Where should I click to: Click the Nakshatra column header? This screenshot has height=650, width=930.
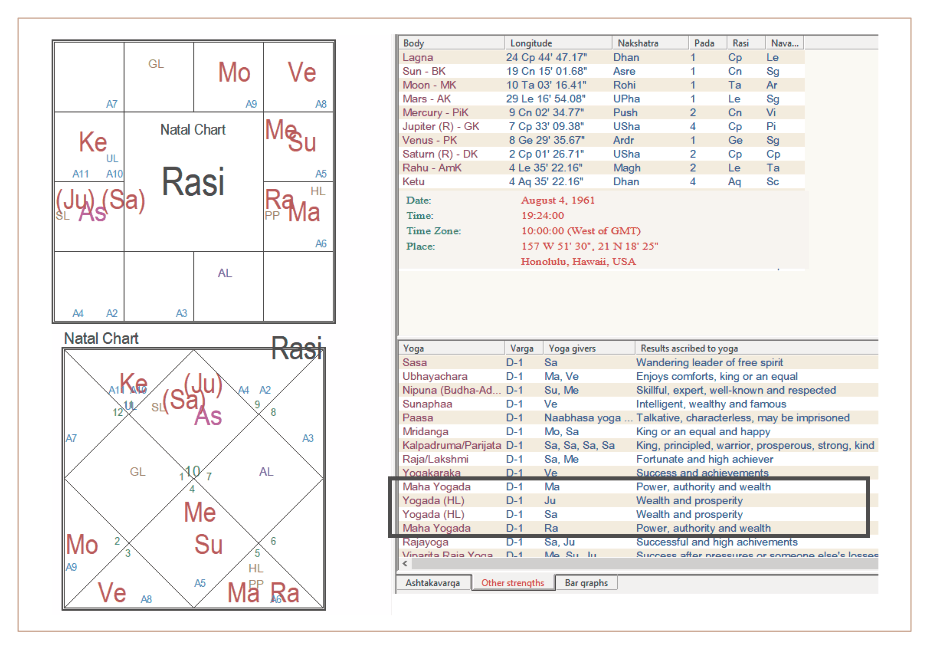click(x=649, y=43)
